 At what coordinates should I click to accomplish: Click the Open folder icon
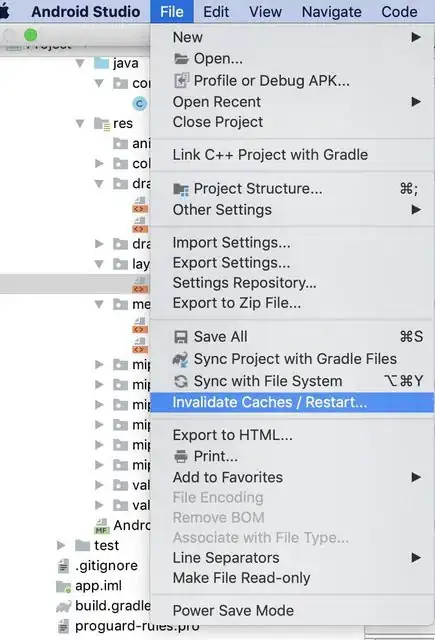coord(181,59)
